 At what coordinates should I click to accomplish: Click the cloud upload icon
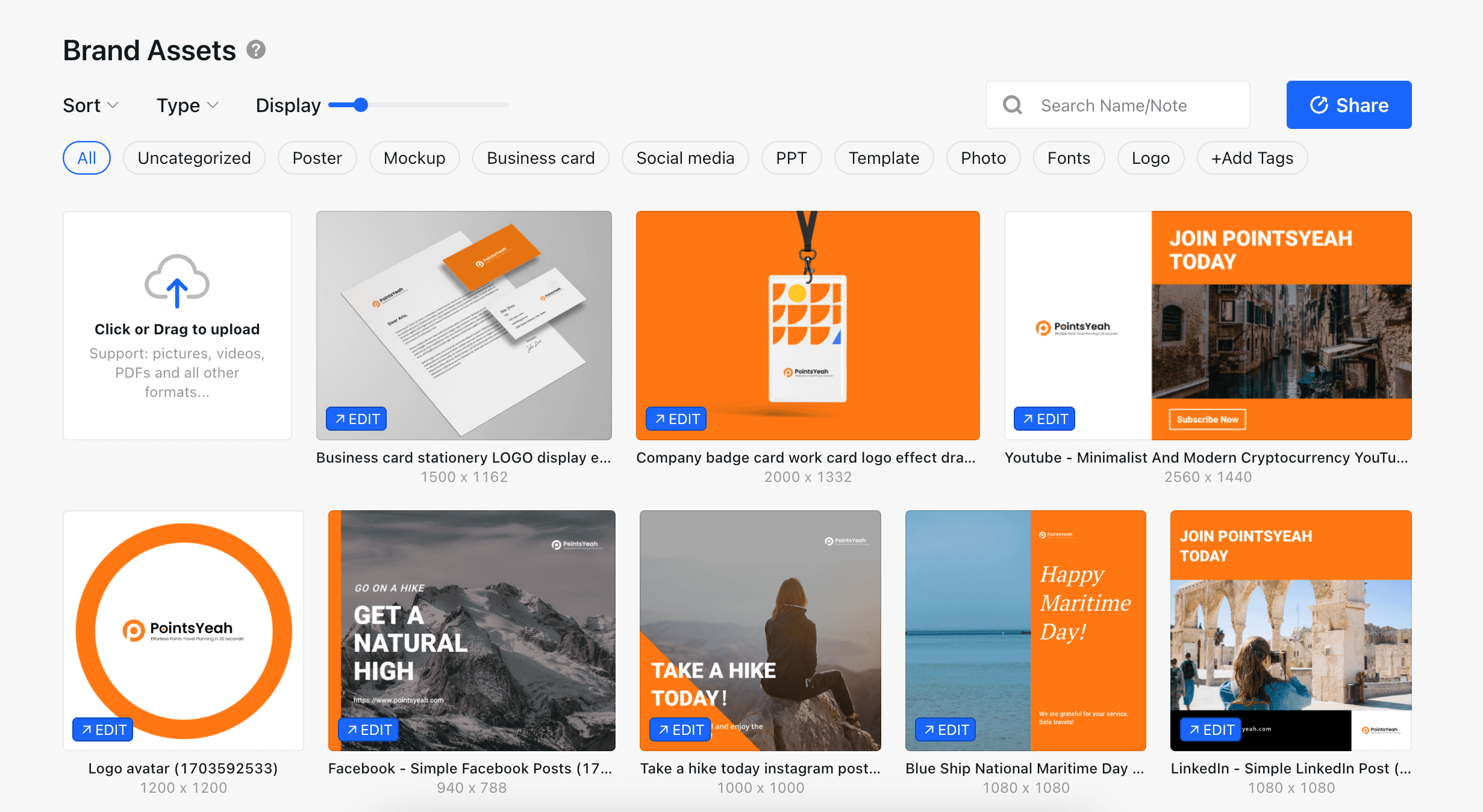(177, 281)
